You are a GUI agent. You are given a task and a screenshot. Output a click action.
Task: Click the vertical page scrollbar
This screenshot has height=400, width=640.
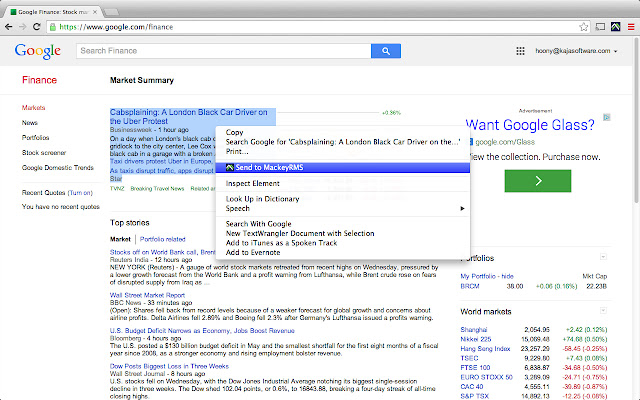click(636, 120)
